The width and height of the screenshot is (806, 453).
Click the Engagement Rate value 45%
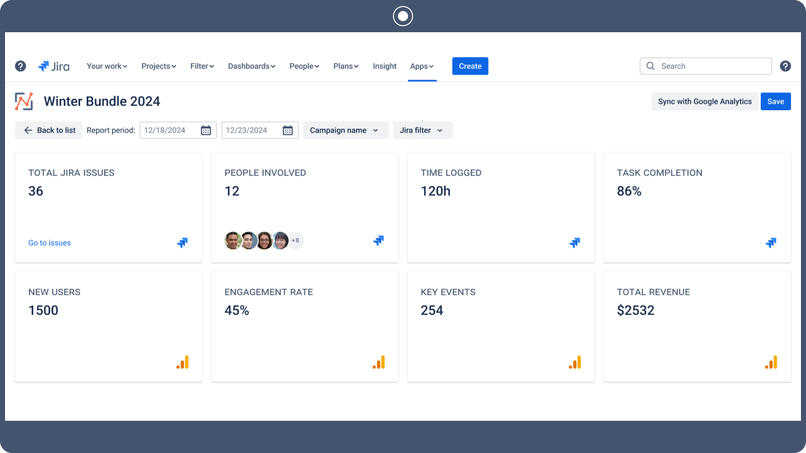pos(236,311)
